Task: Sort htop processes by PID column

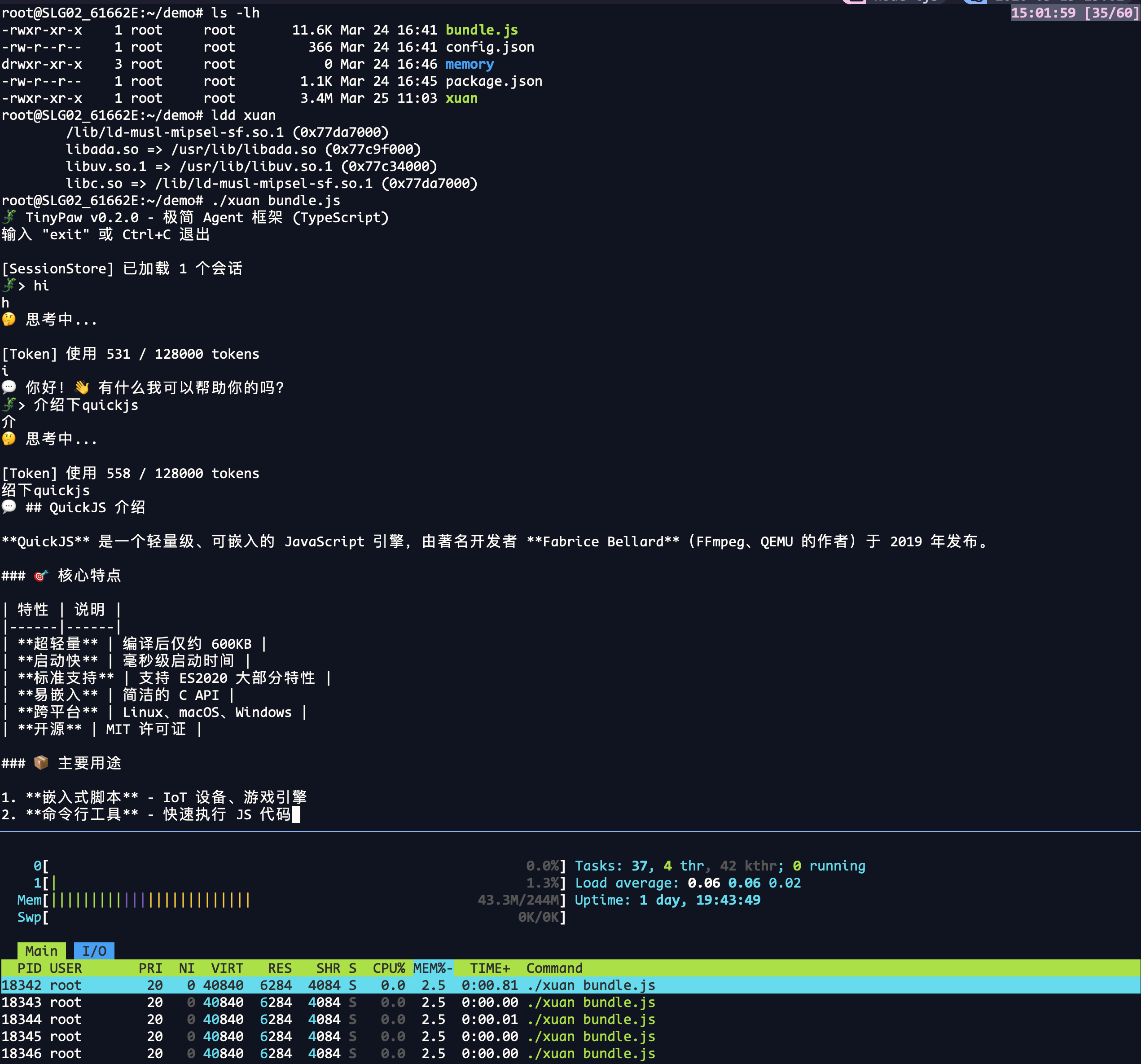Action: pyautogui.click(x=29, y=968)
